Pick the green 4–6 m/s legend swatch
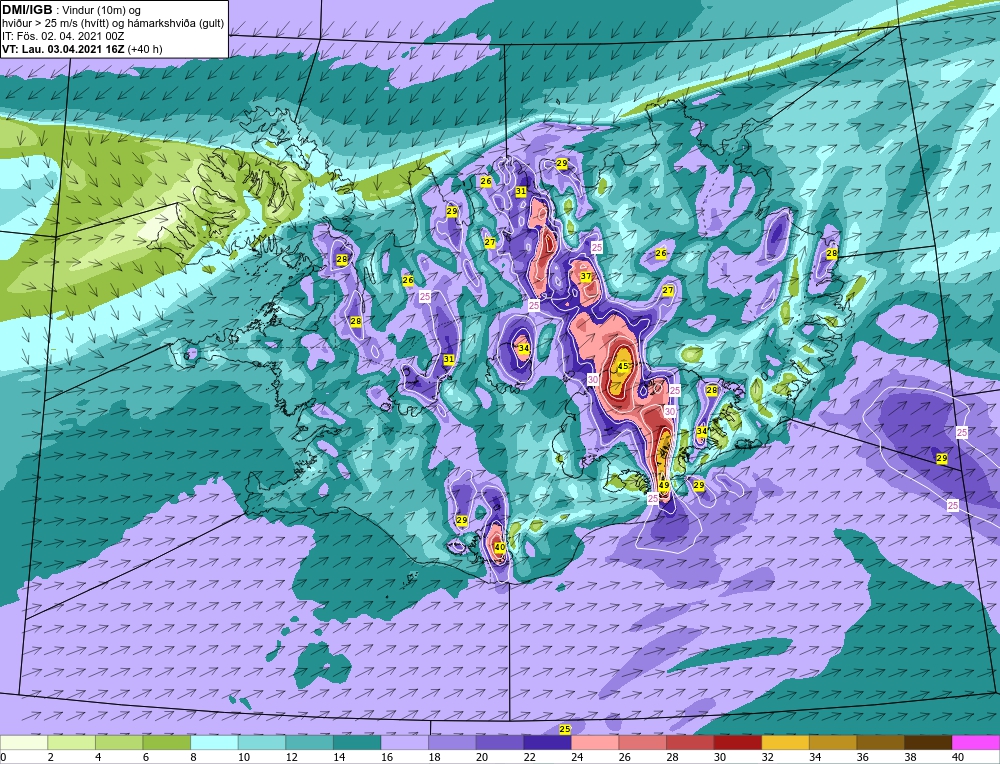Viewport: 1000px width, 764px height. (x=119, y=743)
